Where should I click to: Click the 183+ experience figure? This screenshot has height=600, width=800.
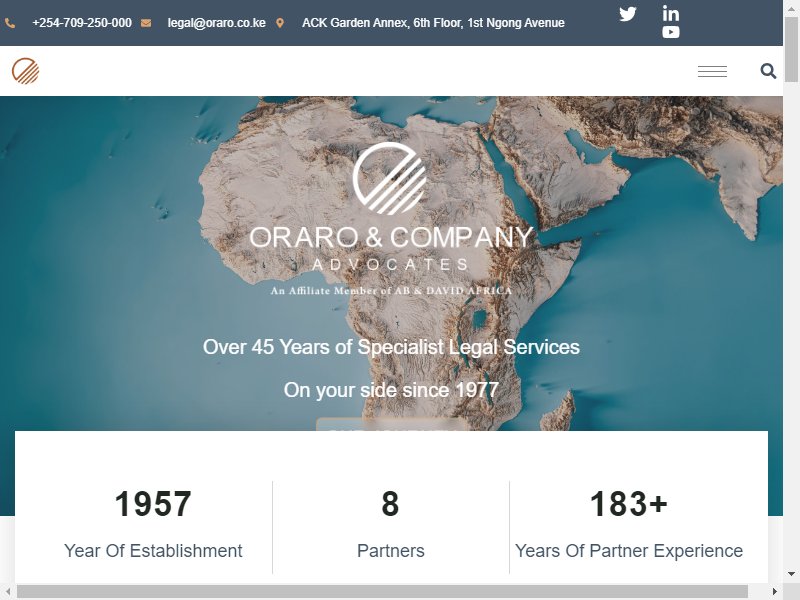tap(629, 504)
